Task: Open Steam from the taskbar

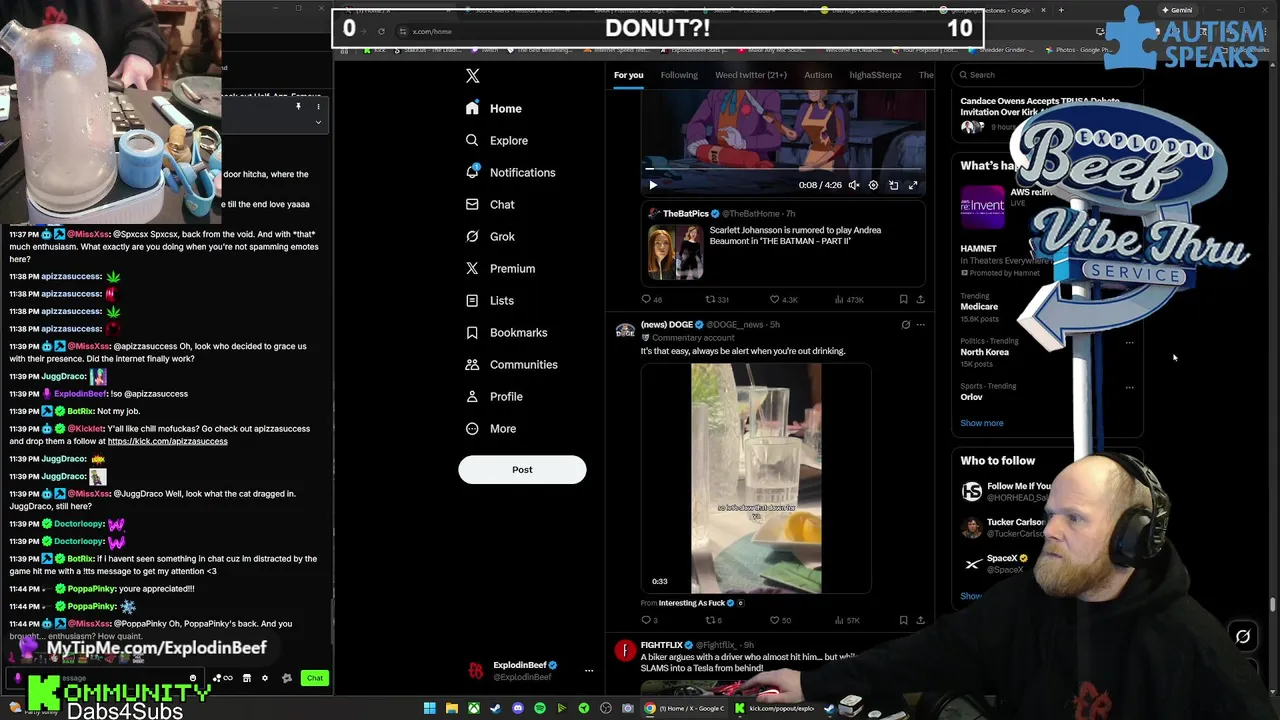Action: point(496,708)
